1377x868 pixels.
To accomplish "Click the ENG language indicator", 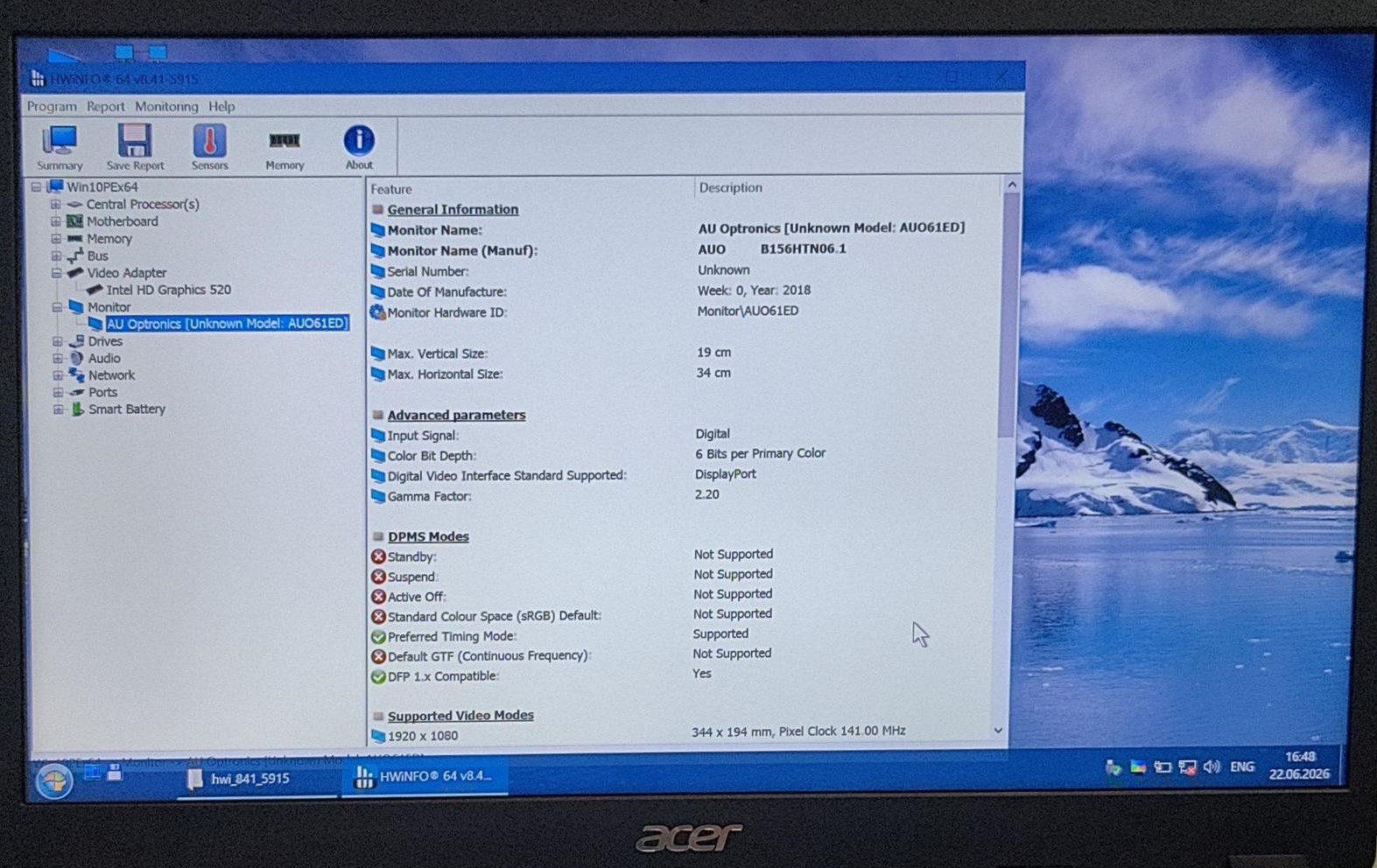I will click(x=1242, y=766).
